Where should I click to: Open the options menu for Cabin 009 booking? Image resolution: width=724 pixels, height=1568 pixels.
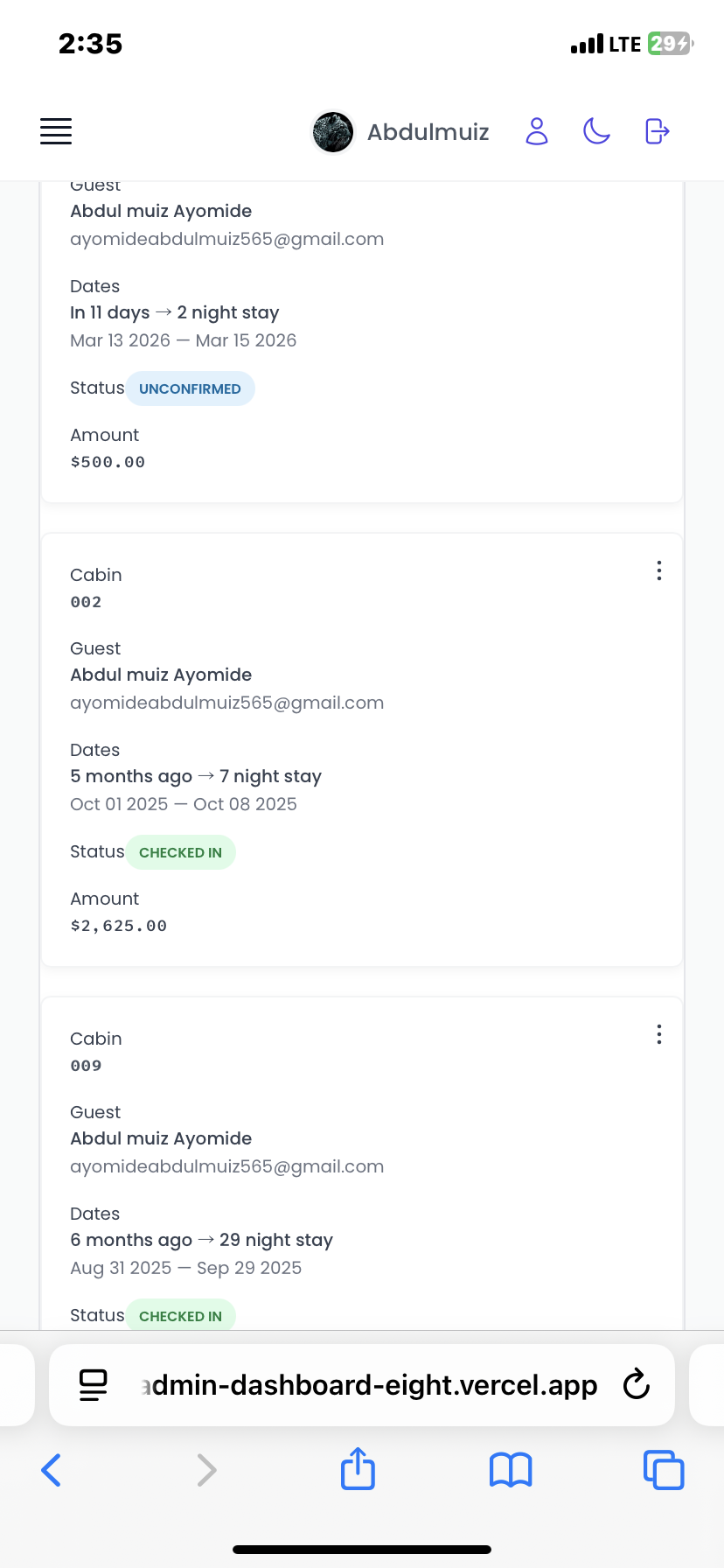pos(658,1034)
